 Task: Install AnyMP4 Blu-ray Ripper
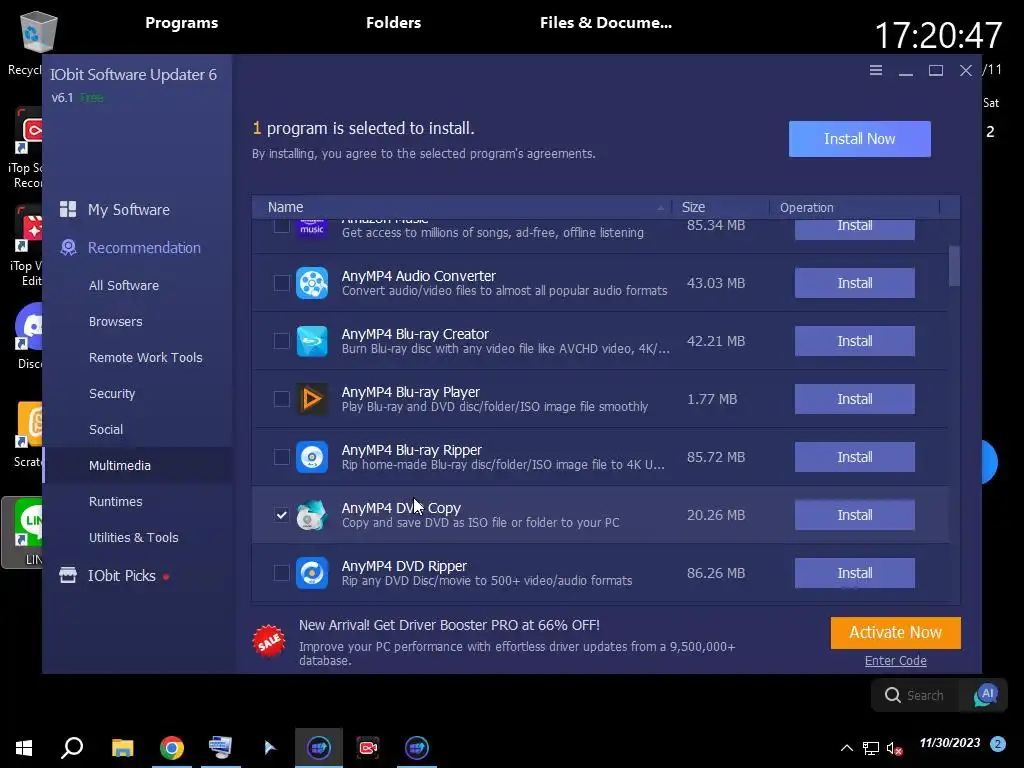(x=854, y=457)
